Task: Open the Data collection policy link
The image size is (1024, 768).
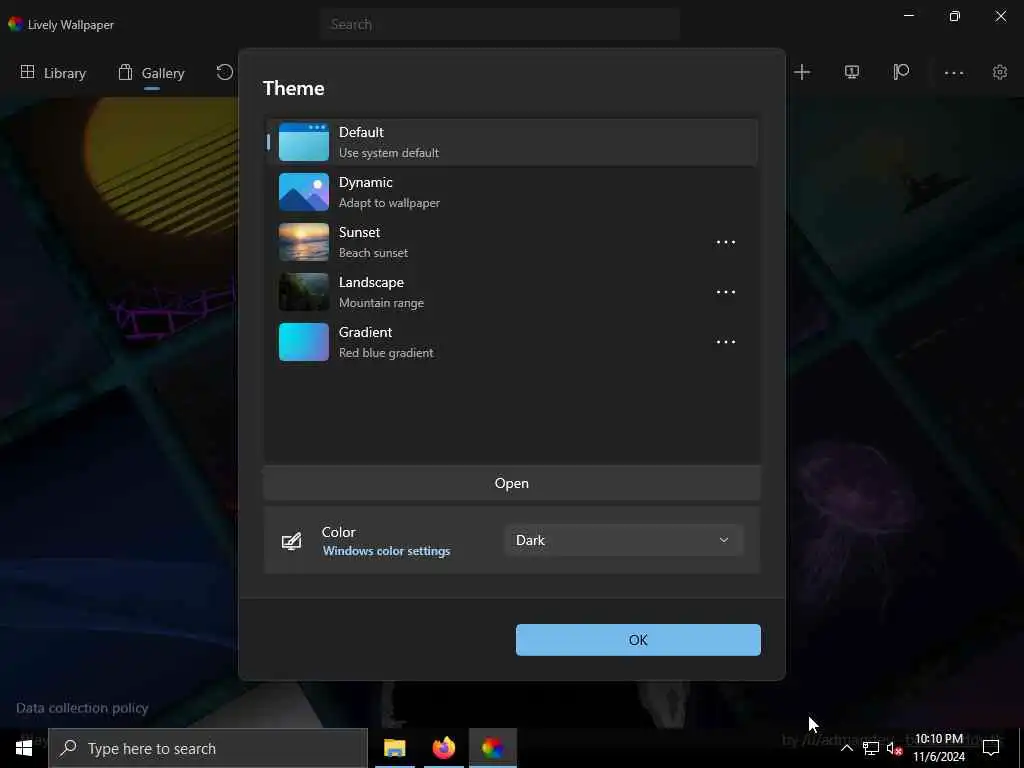Action: coord(82,708)
